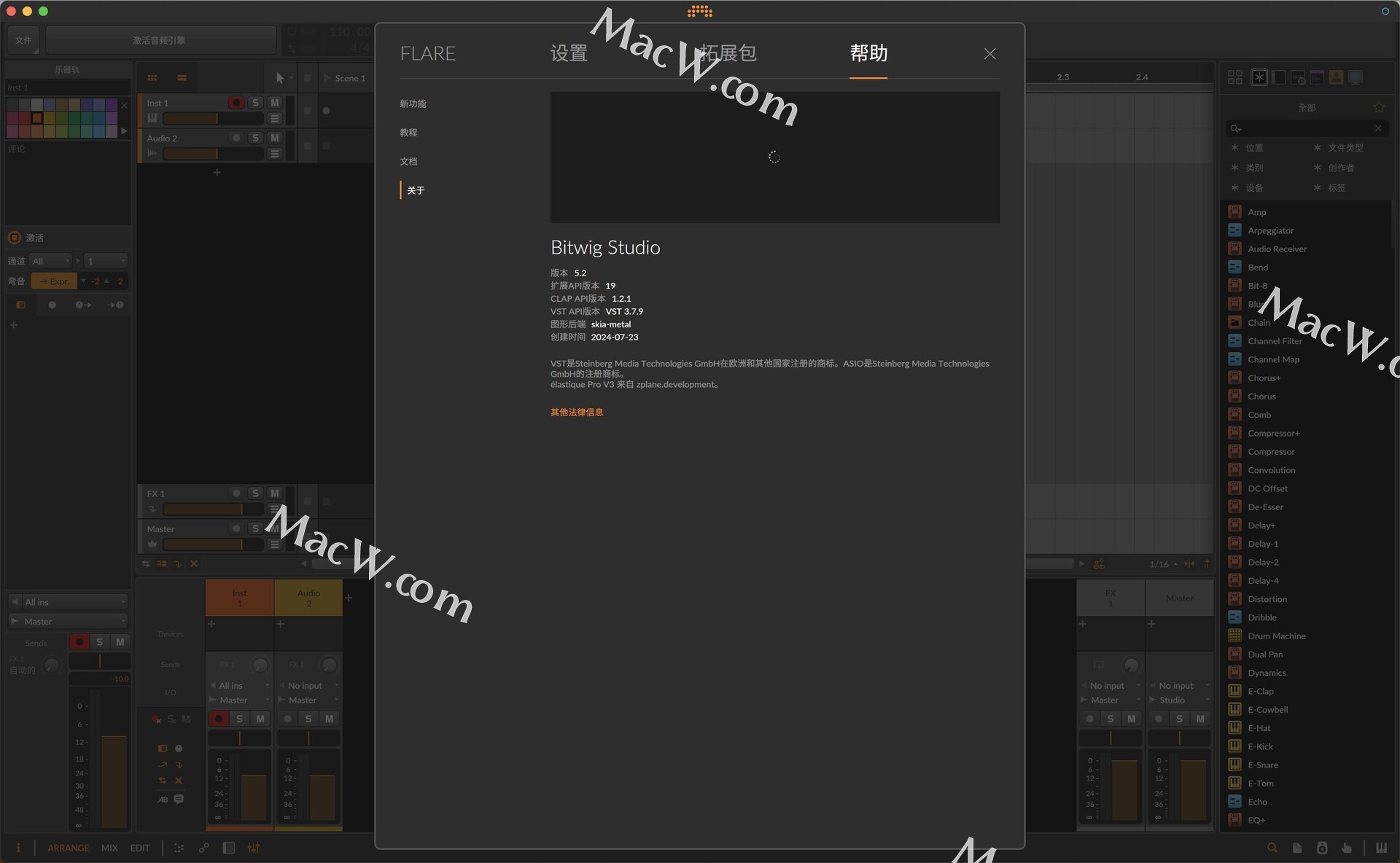Viewport: 1400px width, 863px height.
Task: Adjust the Inst 1 track volume slider
Action: pos(213,118)
